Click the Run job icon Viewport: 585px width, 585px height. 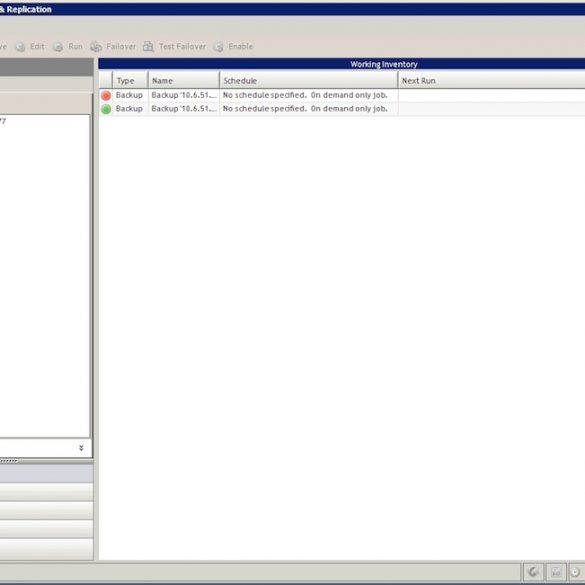point(58,47)
